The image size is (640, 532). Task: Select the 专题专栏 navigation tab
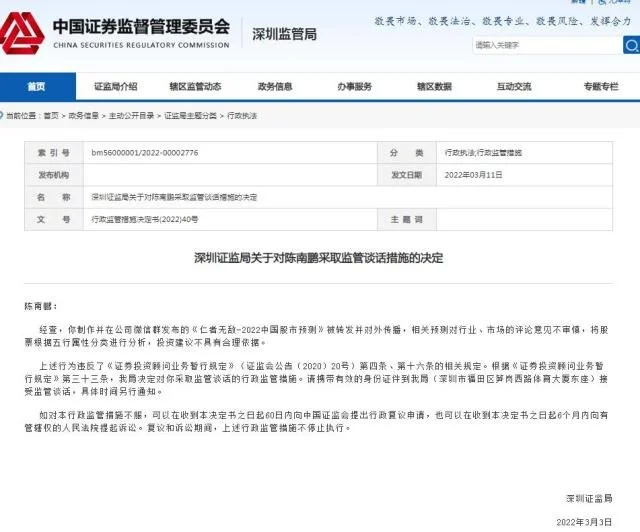point(601,86)
